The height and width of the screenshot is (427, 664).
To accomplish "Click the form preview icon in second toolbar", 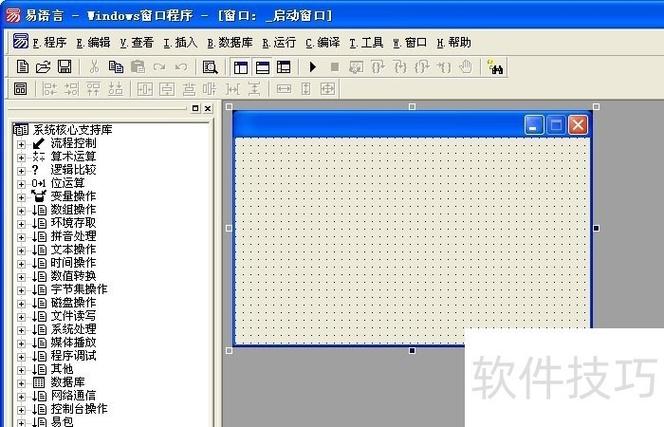I will coord(20,89).
